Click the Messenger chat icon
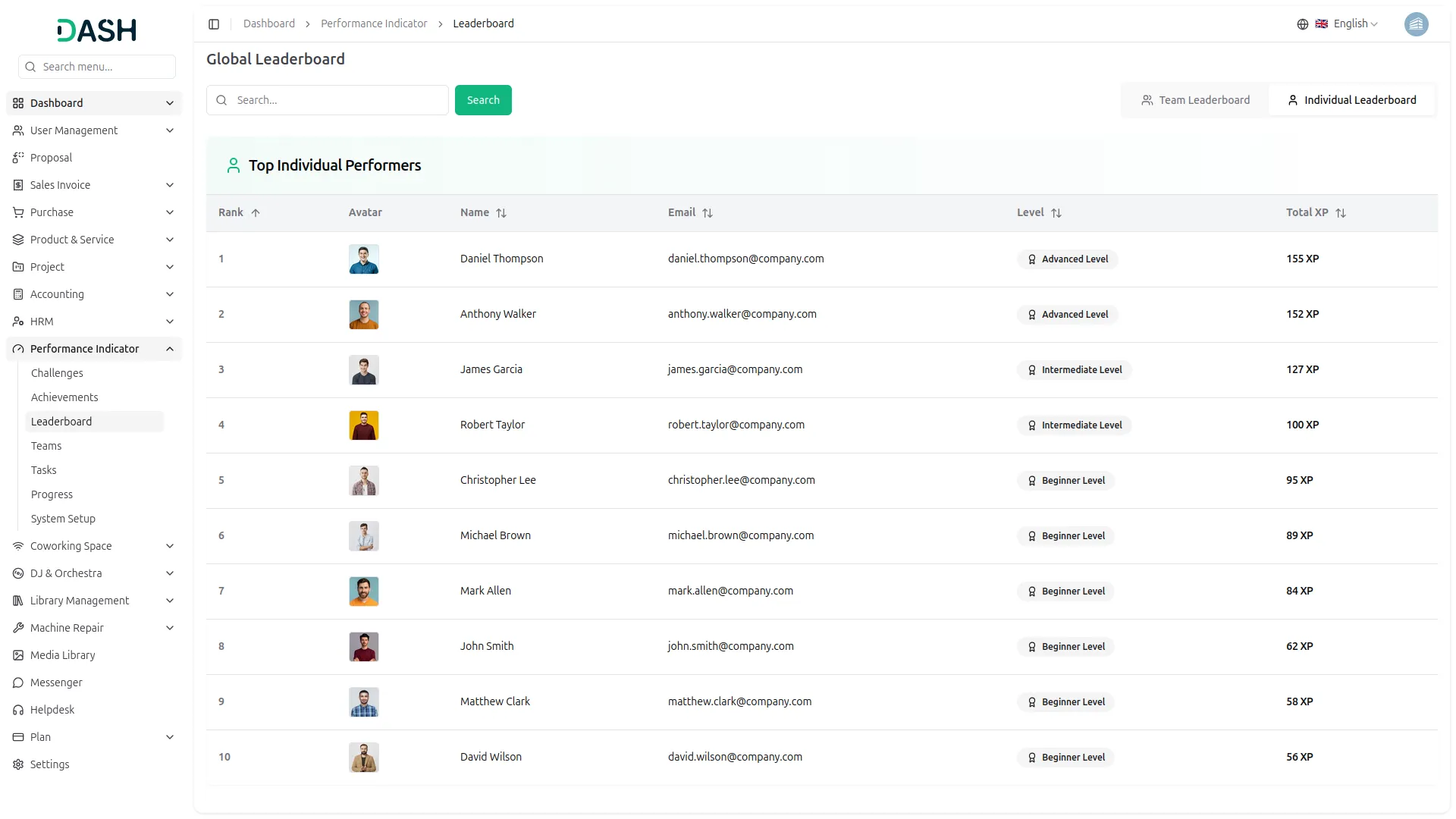The height and width of the screenshot is (819, 1456). [x=18, y=682]
